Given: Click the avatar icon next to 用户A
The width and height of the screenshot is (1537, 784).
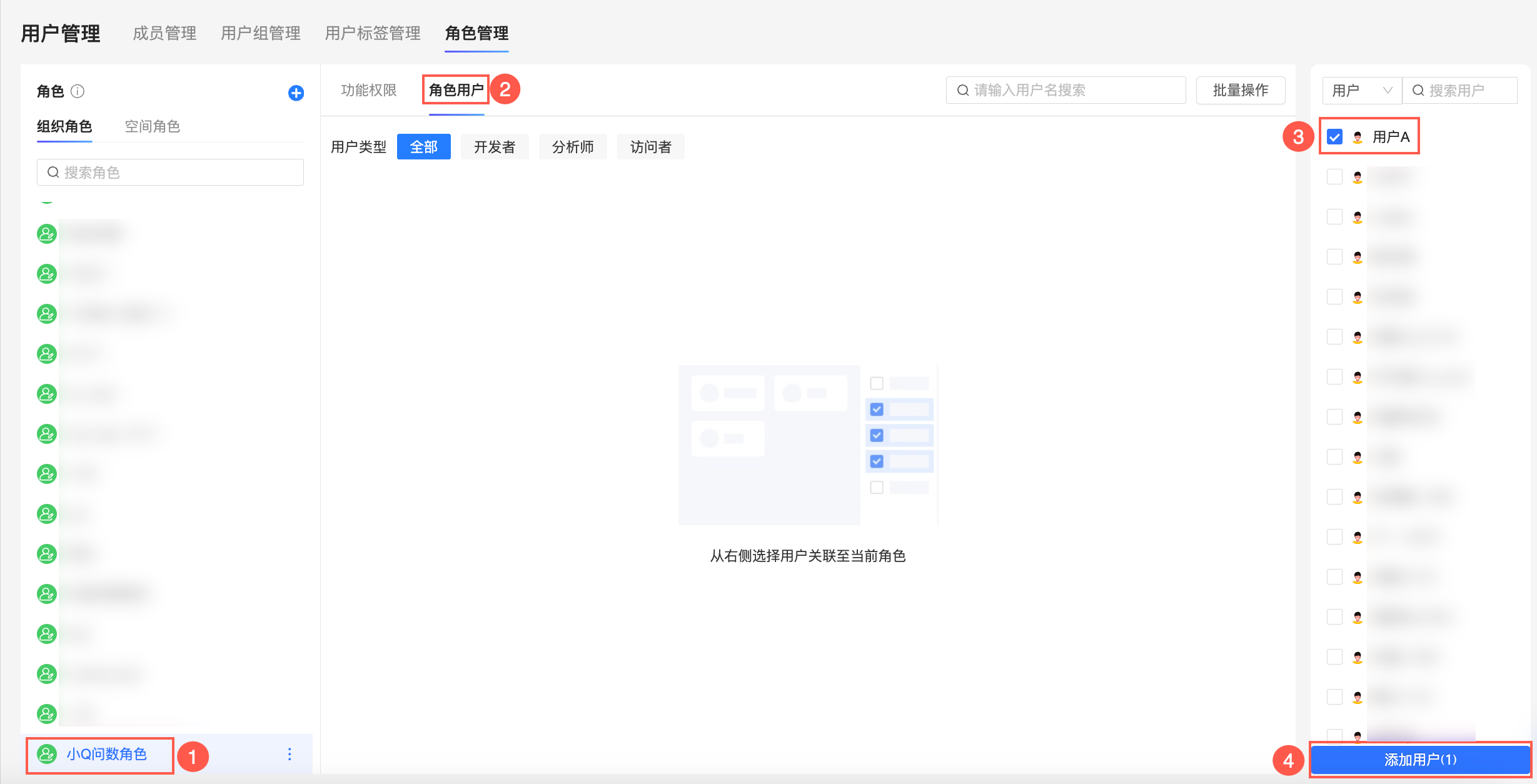Looking at the screenshot, I should click(x=1358, y=137).
